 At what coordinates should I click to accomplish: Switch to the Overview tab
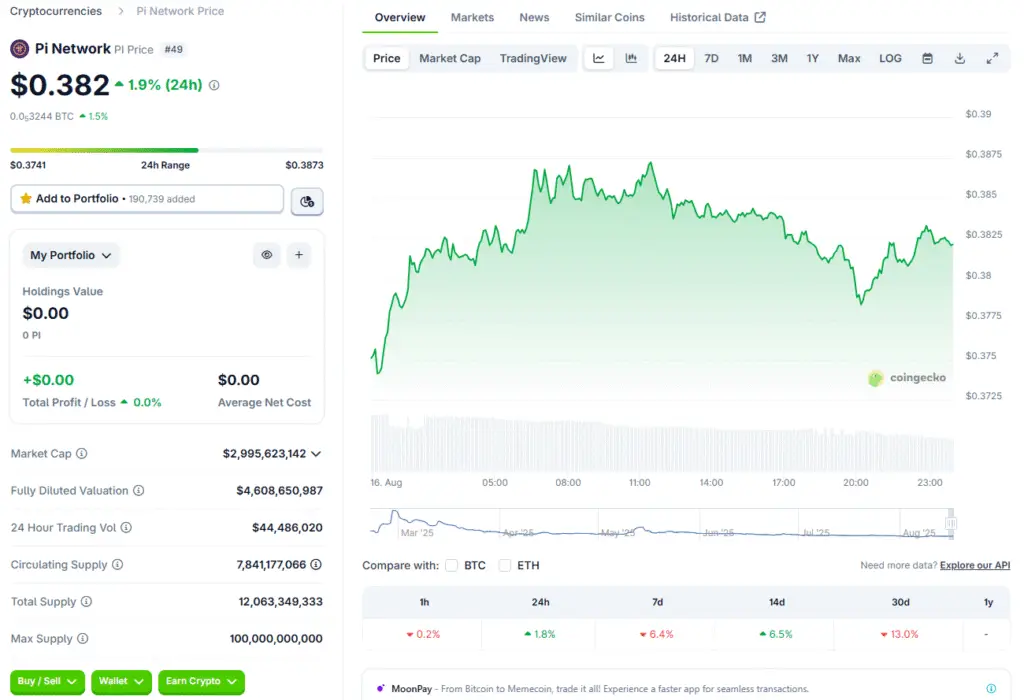[x=400, y=18]
